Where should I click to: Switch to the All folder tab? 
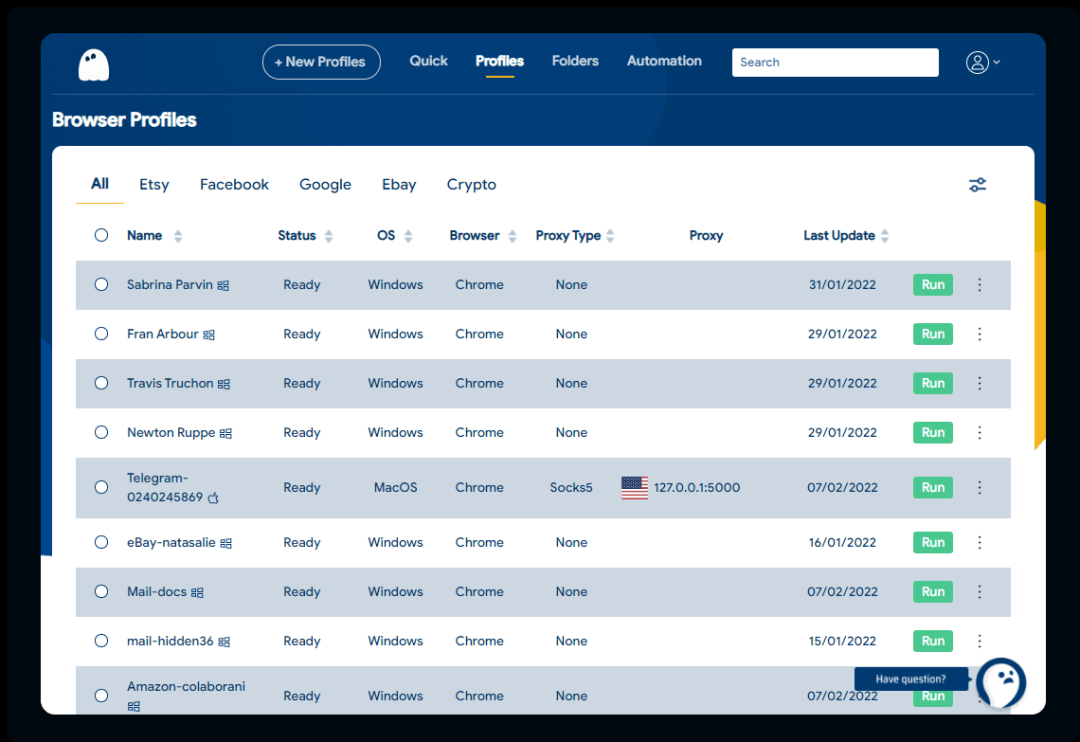[x=100, y=184]
